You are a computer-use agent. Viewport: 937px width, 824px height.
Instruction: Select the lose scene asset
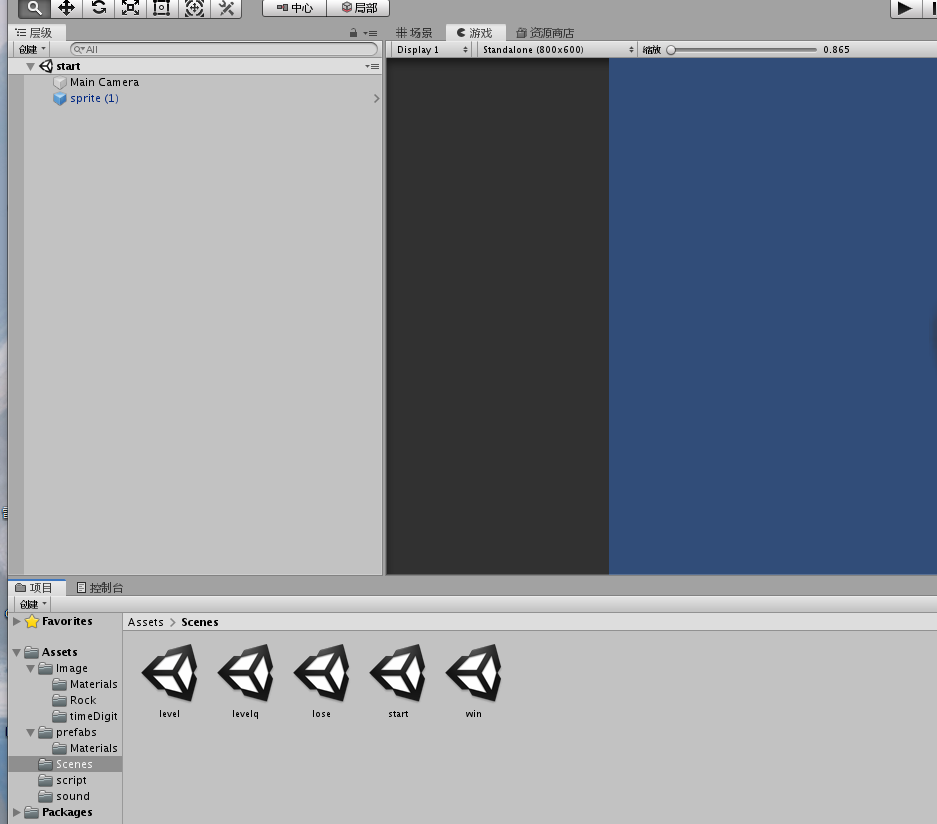(321, 681)
